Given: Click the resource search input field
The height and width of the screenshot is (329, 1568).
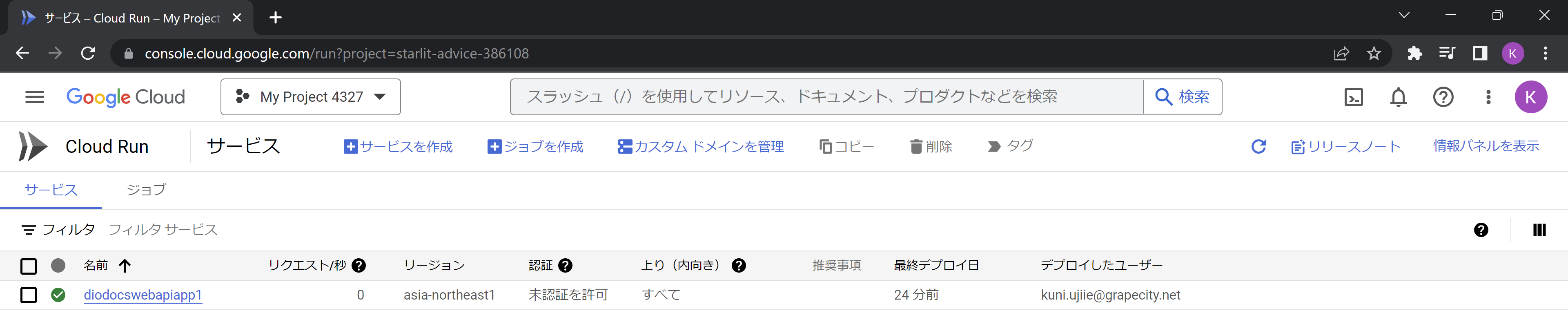Looking at the screenshot, I should click(x=826, y=97).
